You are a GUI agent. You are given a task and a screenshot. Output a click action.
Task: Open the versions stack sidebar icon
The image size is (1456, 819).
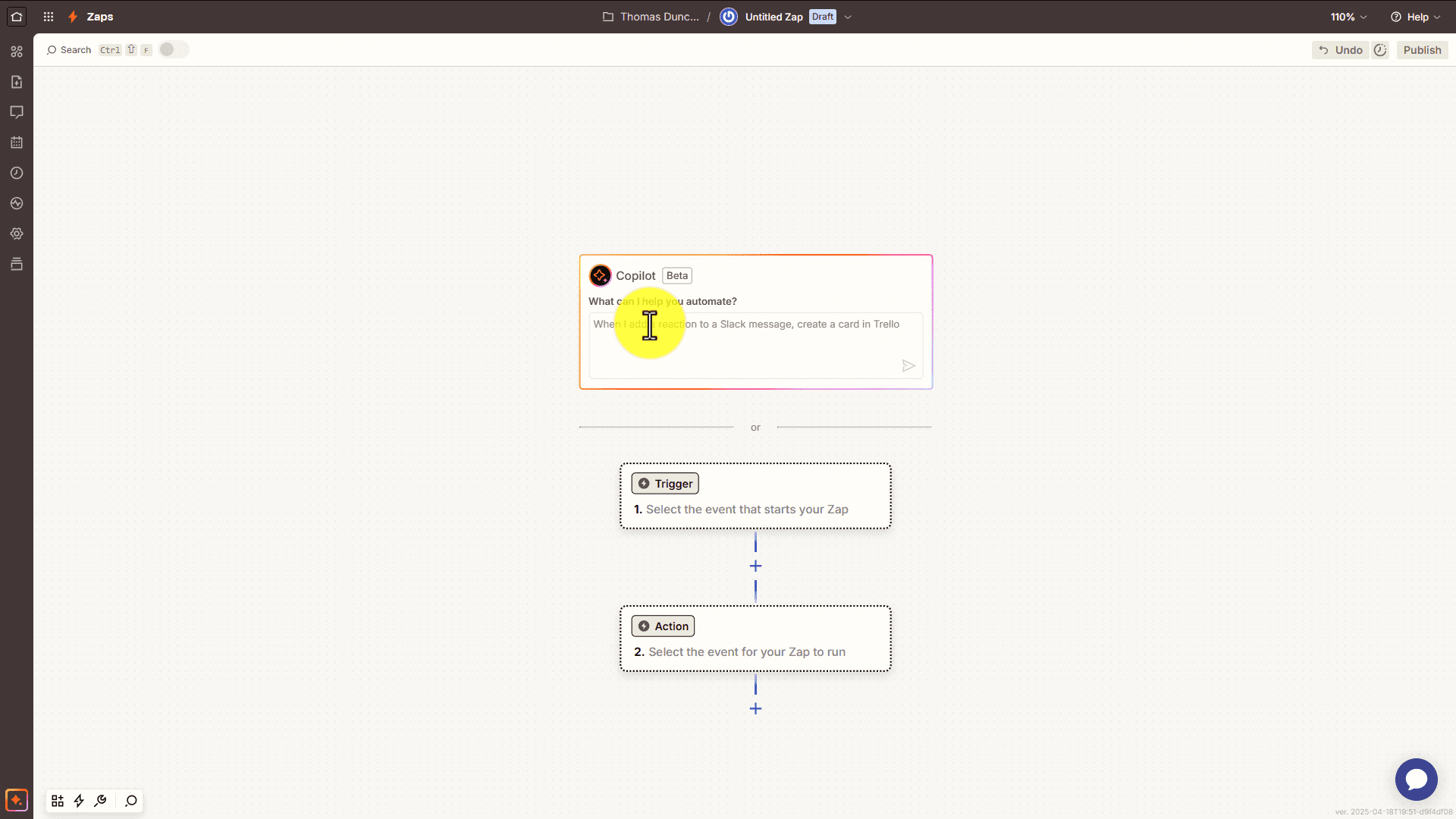(17, 264)
